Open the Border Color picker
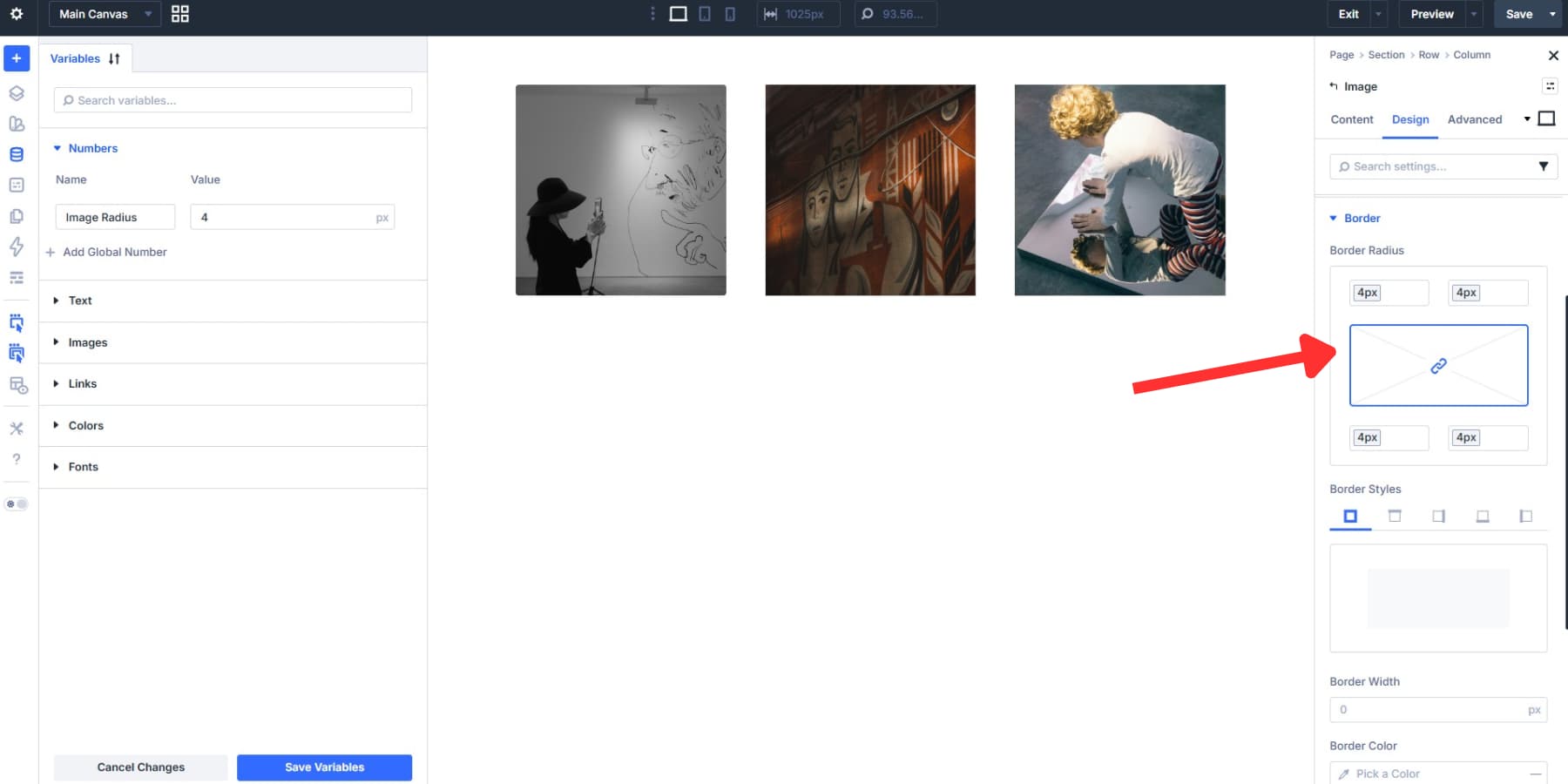Screen dimensions: 1568x784 coord(1438,773)
